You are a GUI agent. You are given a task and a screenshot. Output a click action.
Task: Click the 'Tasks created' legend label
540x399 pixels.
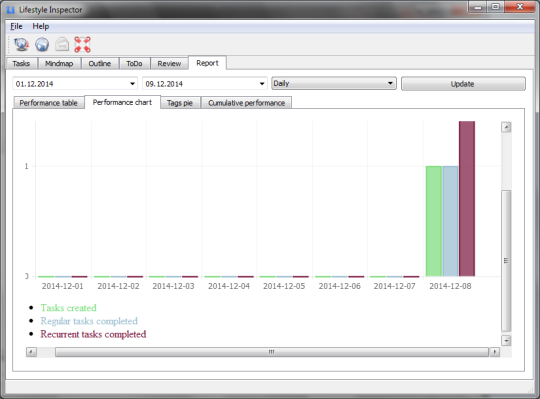(x=69, y=308)
